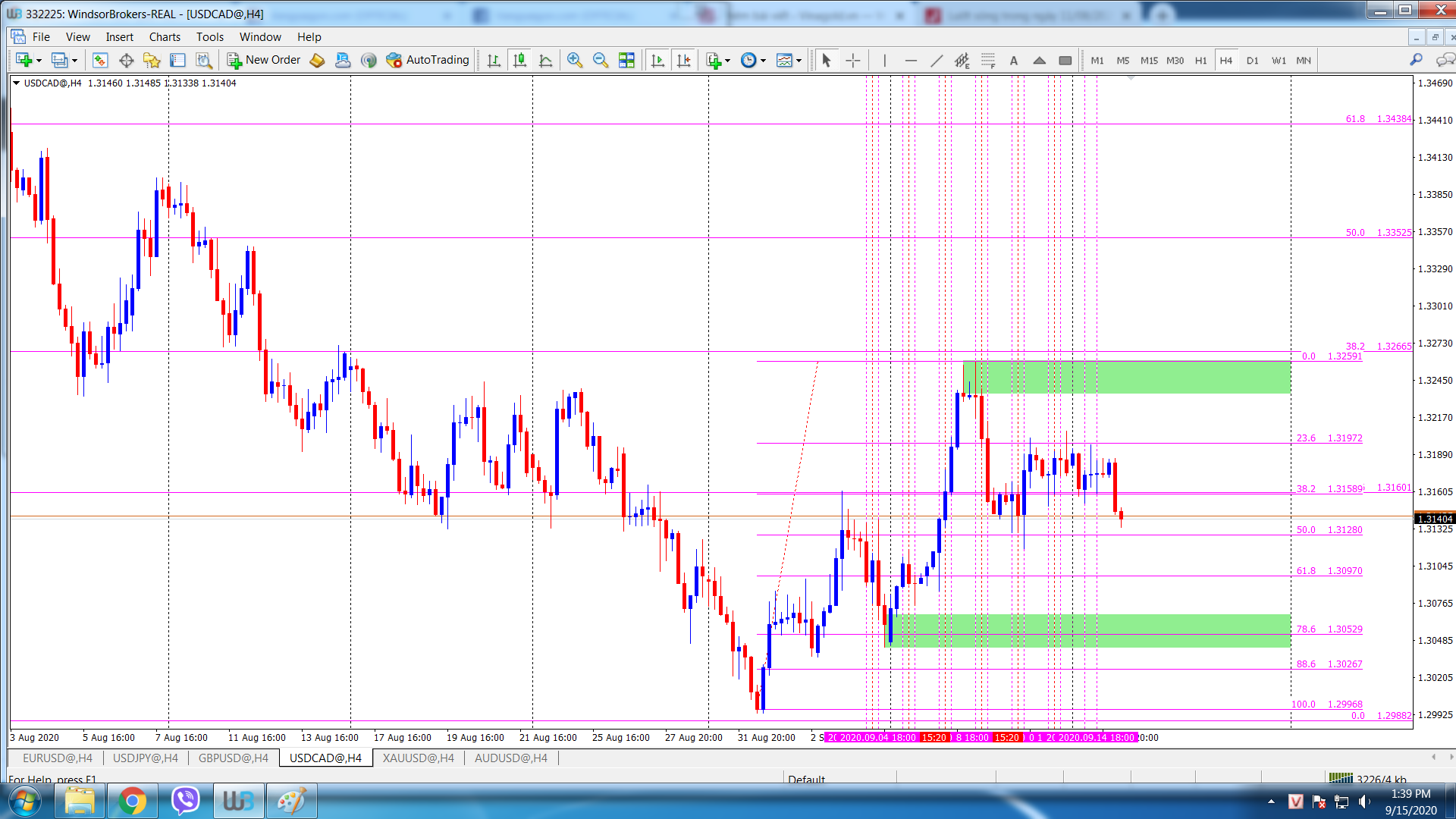The height and width of the screenshot is (819, 1456).
Task: Select the Fibonacci retracement tool
Action: 988,60
